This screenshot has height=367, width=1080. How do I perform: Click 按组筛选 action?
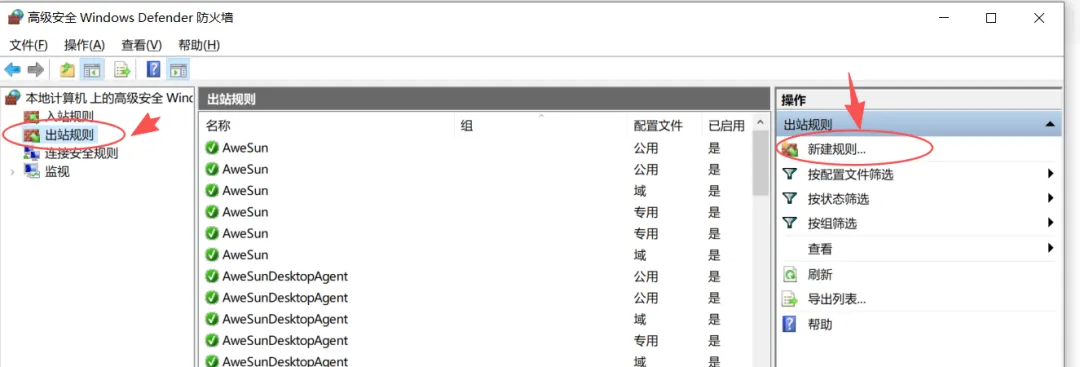click(832, 224)
